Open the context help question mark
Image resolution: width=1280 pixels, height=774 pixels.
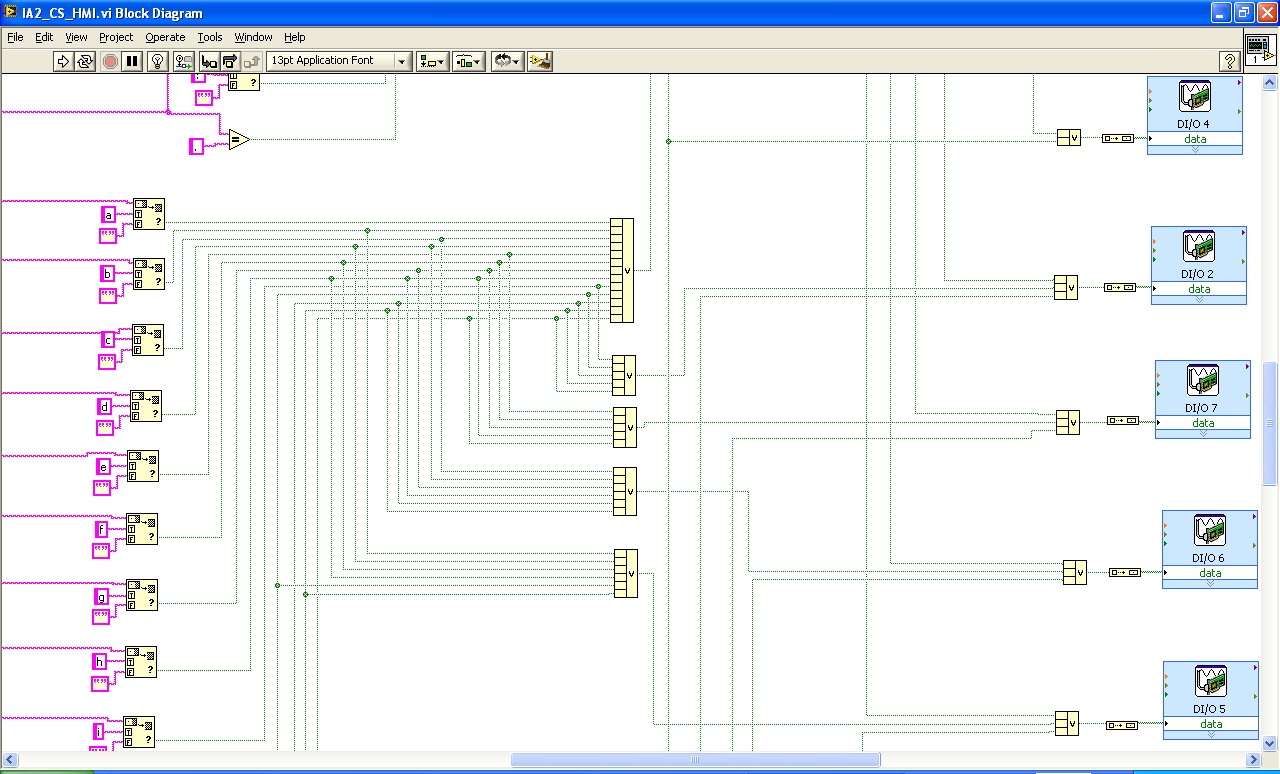[x=1229, y=61]
